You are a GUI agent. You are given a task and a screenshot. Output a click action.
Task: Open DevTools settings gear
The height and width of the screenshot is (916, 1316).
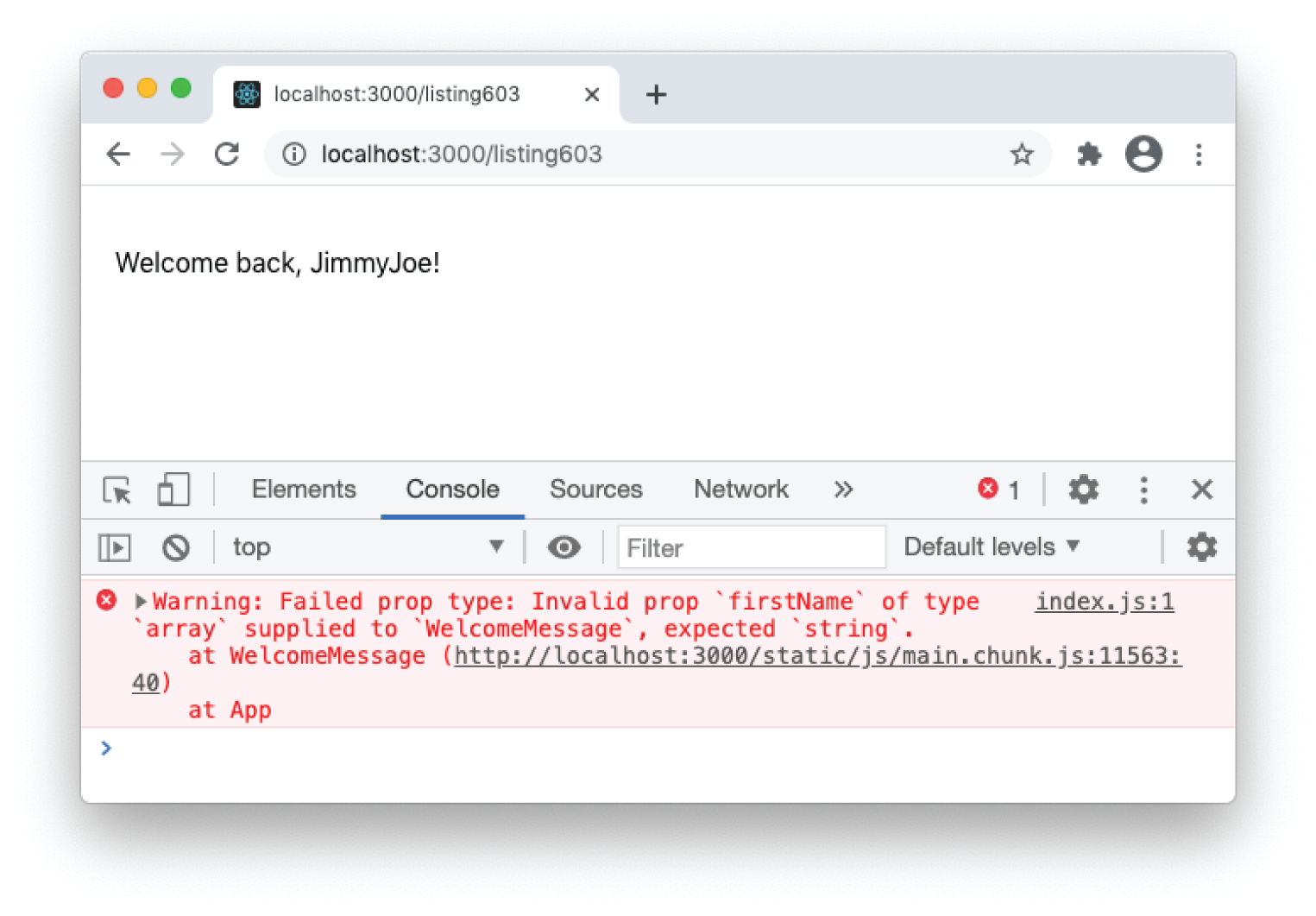point(1083,490)
